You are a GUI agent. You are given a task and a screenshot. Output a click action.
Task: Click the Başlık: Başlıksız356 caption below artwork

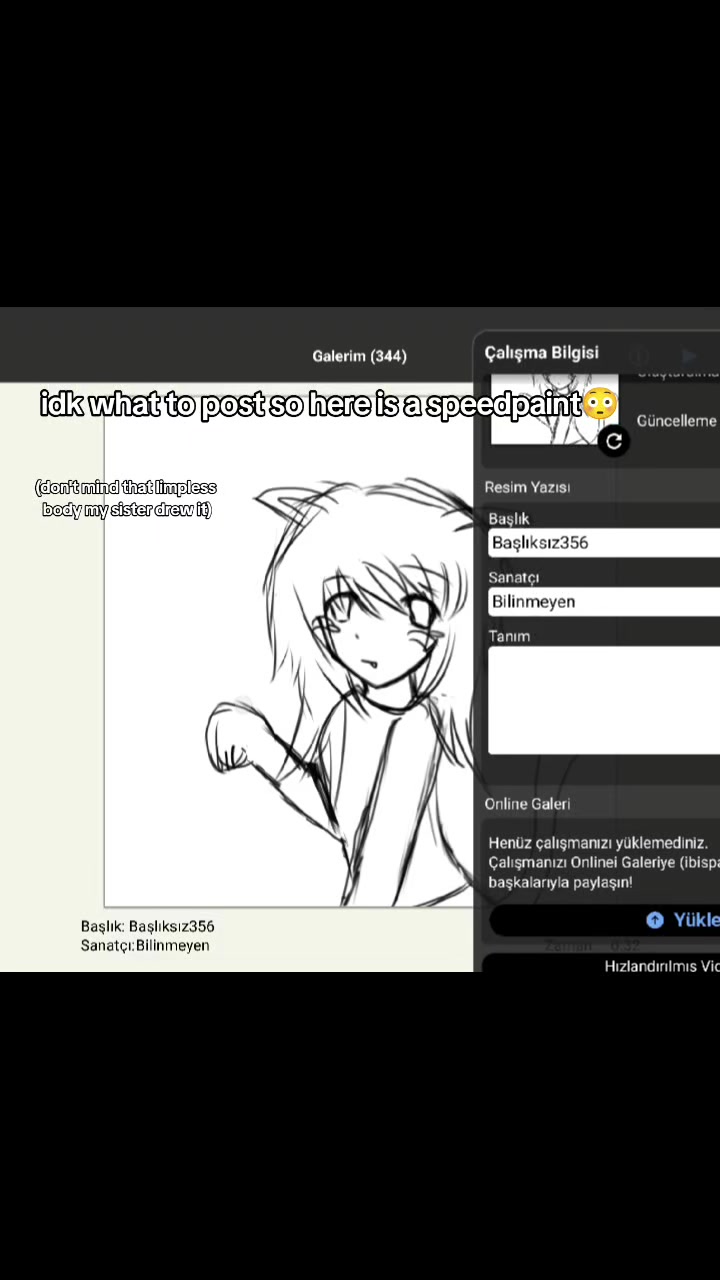[148, 926]
